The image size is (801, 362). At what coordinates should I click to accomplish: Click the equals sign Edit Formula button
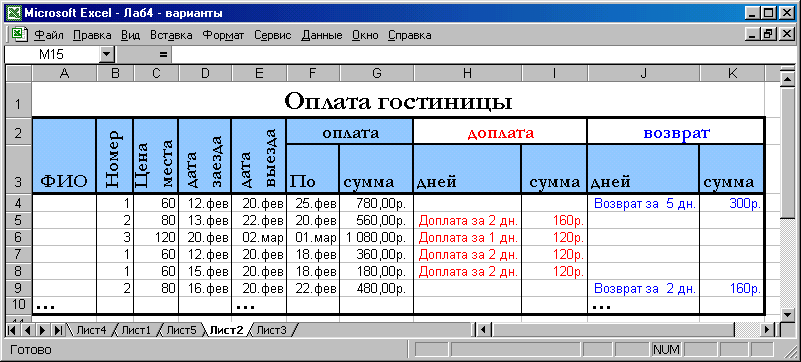163,54
